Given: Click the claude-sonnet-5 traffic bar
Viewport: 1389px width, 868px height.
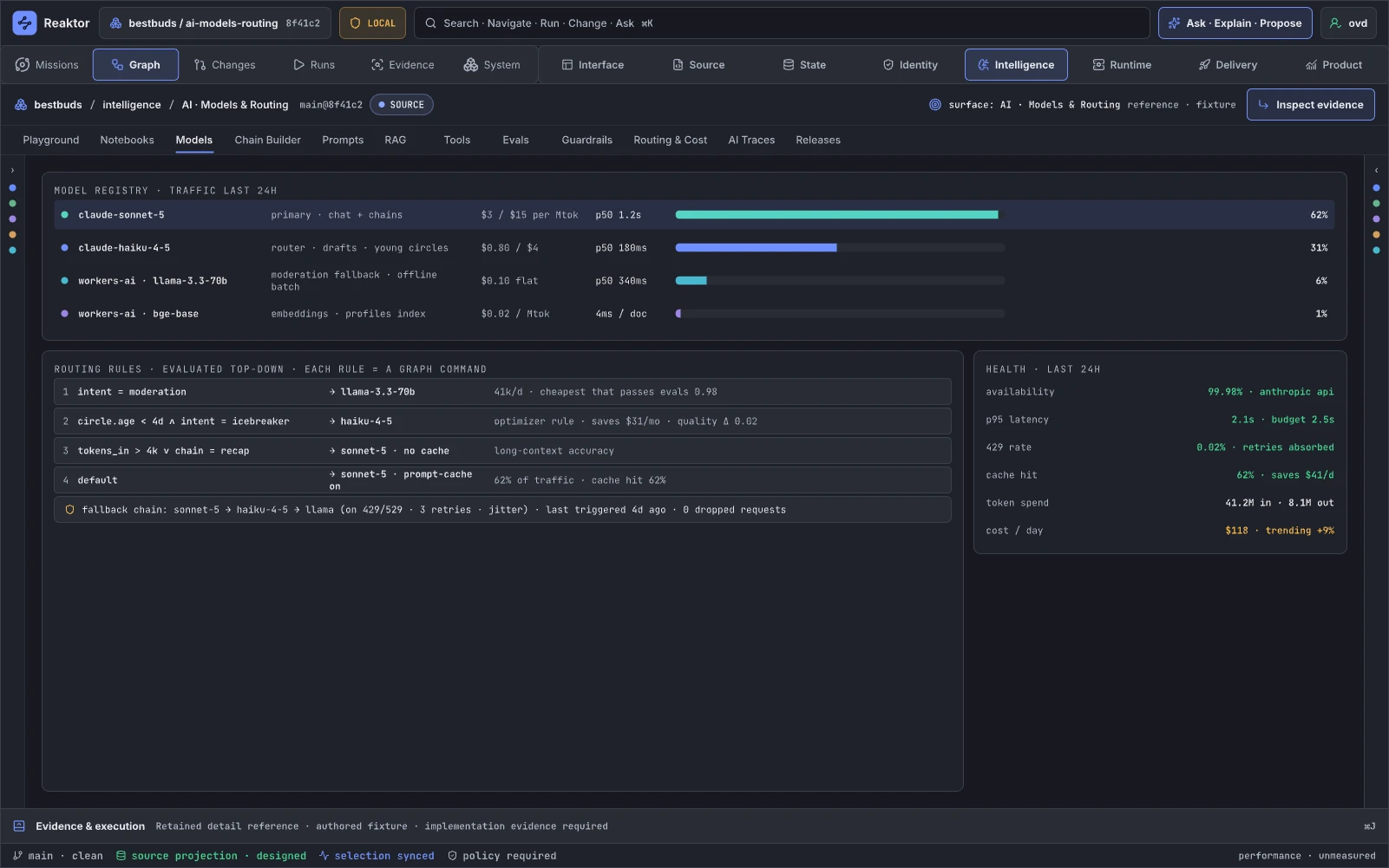Looking at the screenshot, I should (x=840, y=215).
